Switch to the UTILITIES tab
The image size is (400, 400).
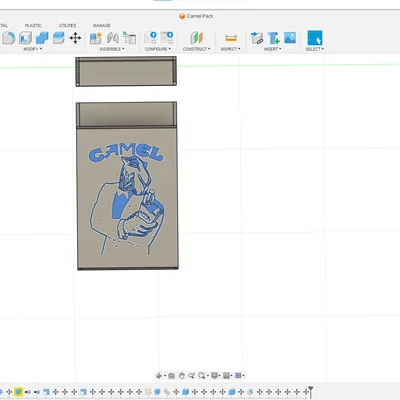click(67, 25)
